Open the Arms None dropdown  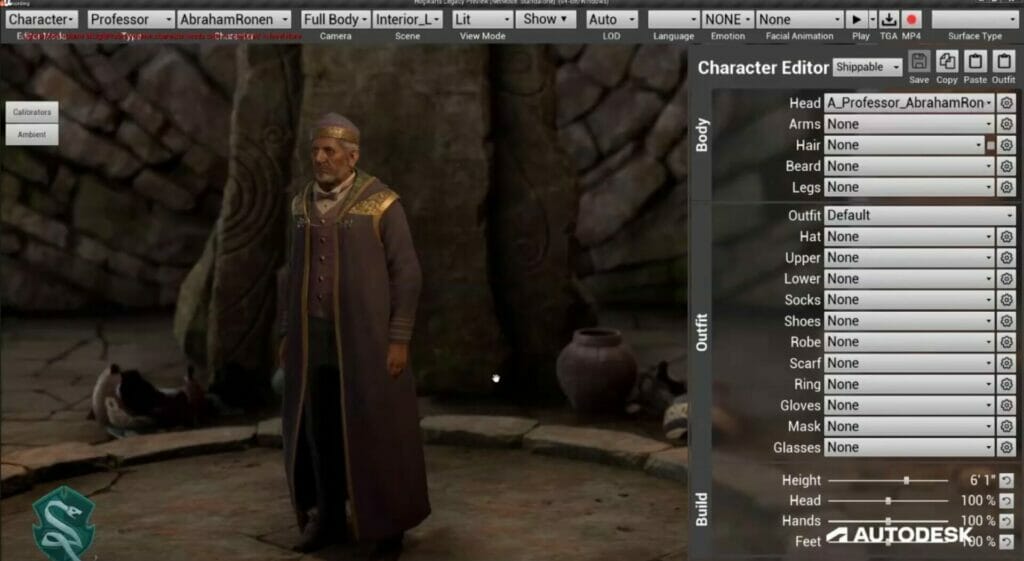[x=909, y=124]
